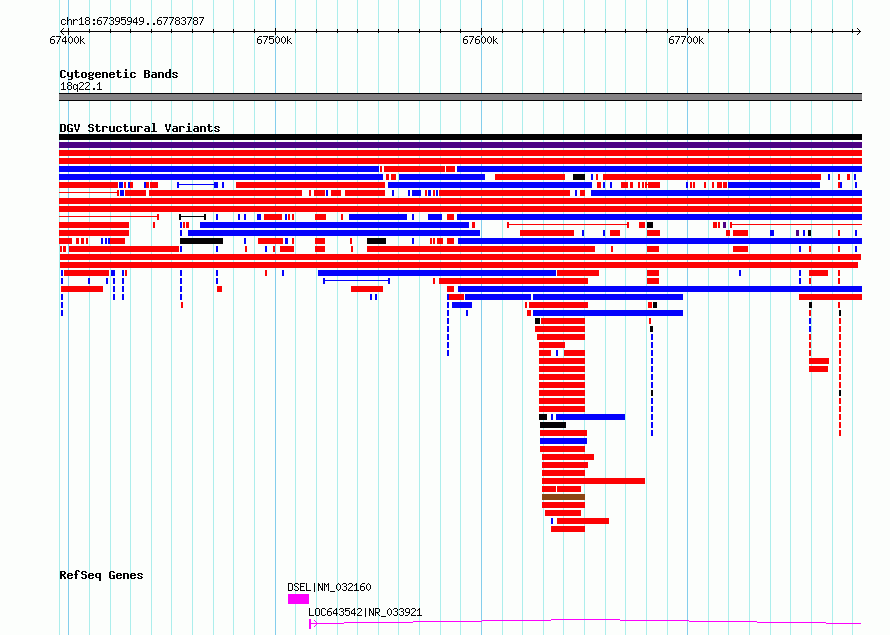Click the 67400k ruler tick label
Viewport: 890px width, 635px height.
pyautogui.click(x=67, y=40)
